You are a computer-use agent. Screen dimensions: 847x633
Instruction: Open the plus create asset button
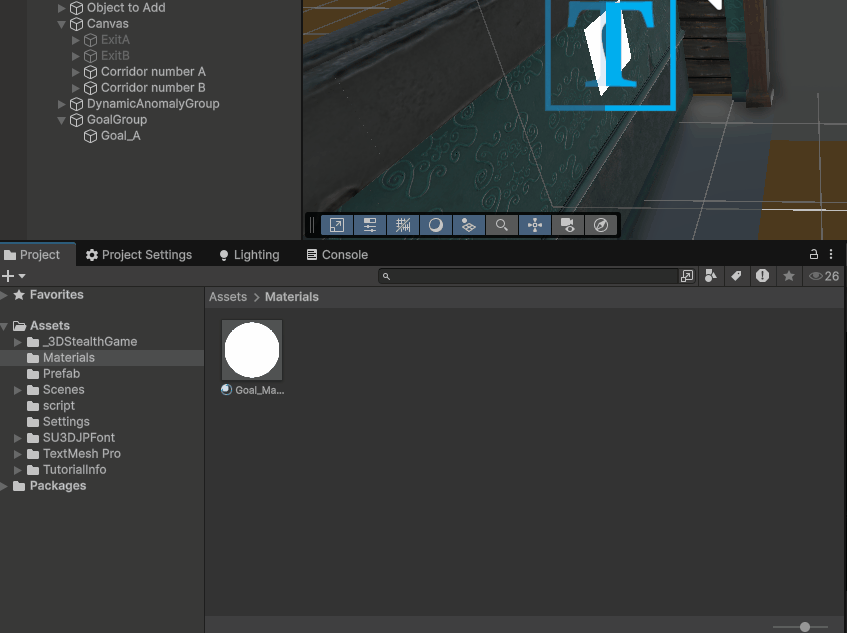pyautogui.click(x=13, y=276)
